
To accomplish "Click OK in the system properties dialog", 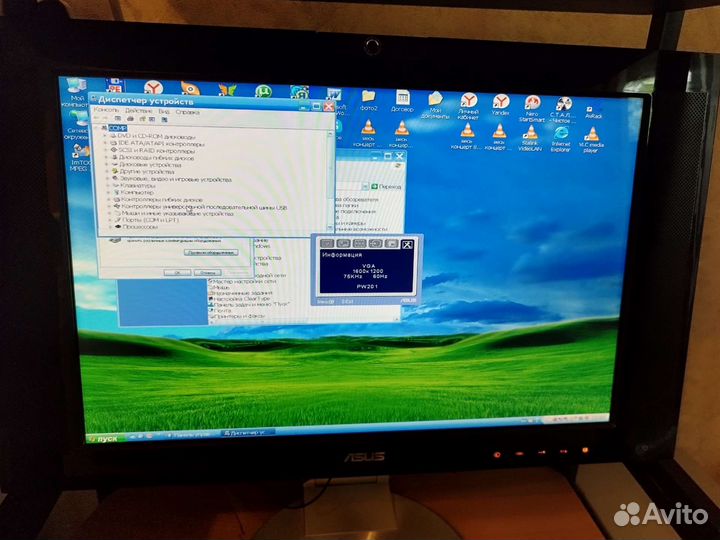I will pyautogui.click(x=177, y=273).
